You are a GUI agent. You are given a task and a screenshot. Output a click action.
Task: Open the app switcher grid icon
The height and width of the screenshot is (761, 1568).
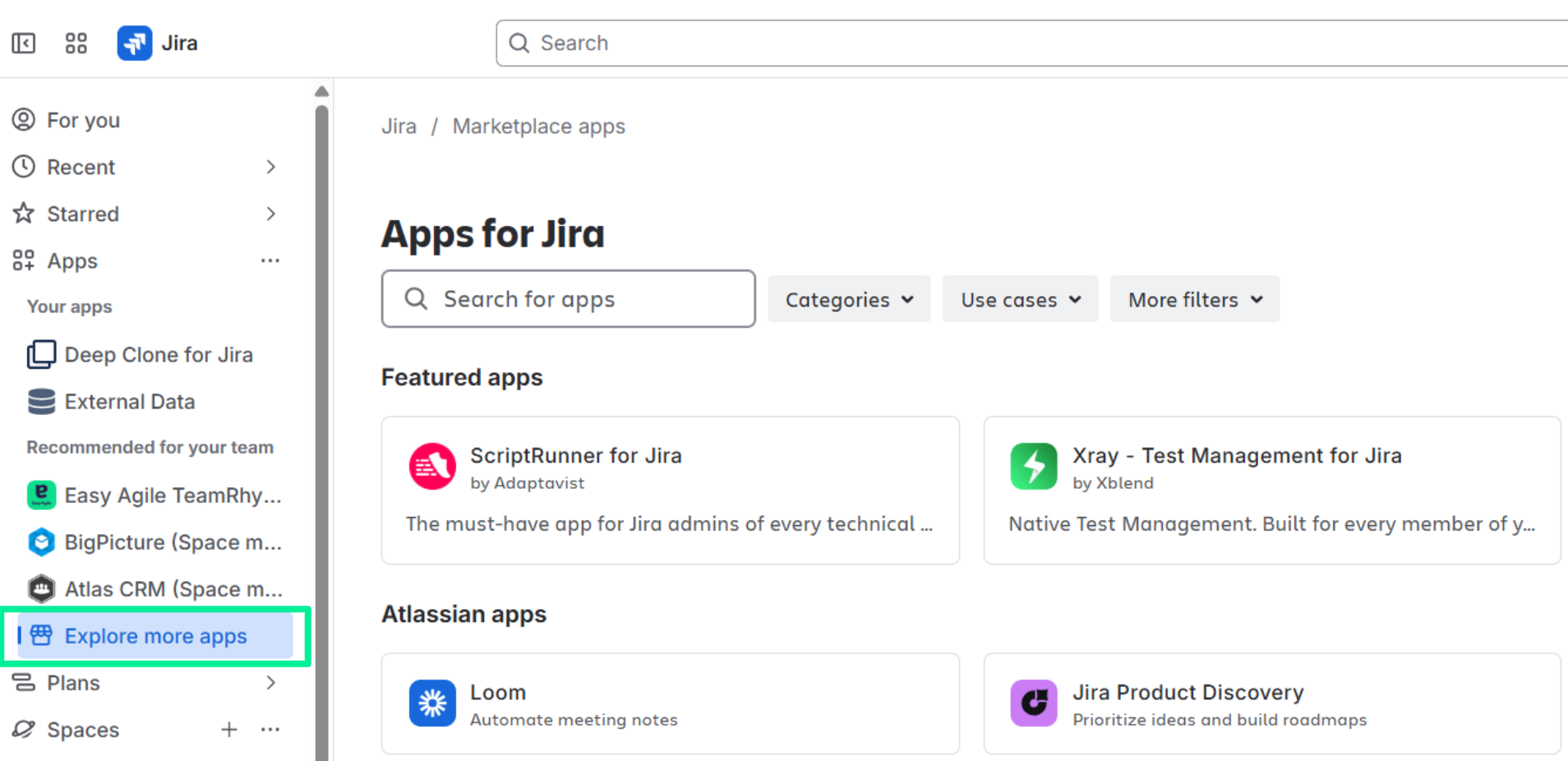[x=76, y=43]
